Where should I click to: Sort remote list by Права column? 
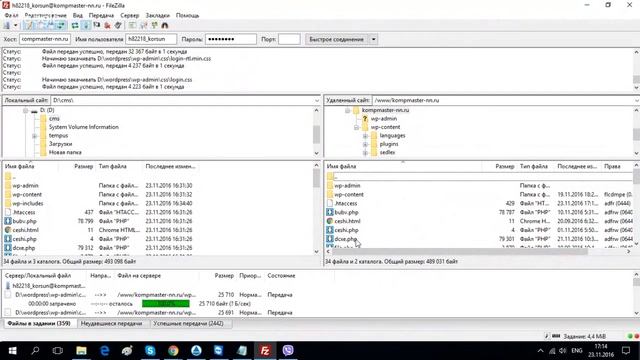pos(612,167)
